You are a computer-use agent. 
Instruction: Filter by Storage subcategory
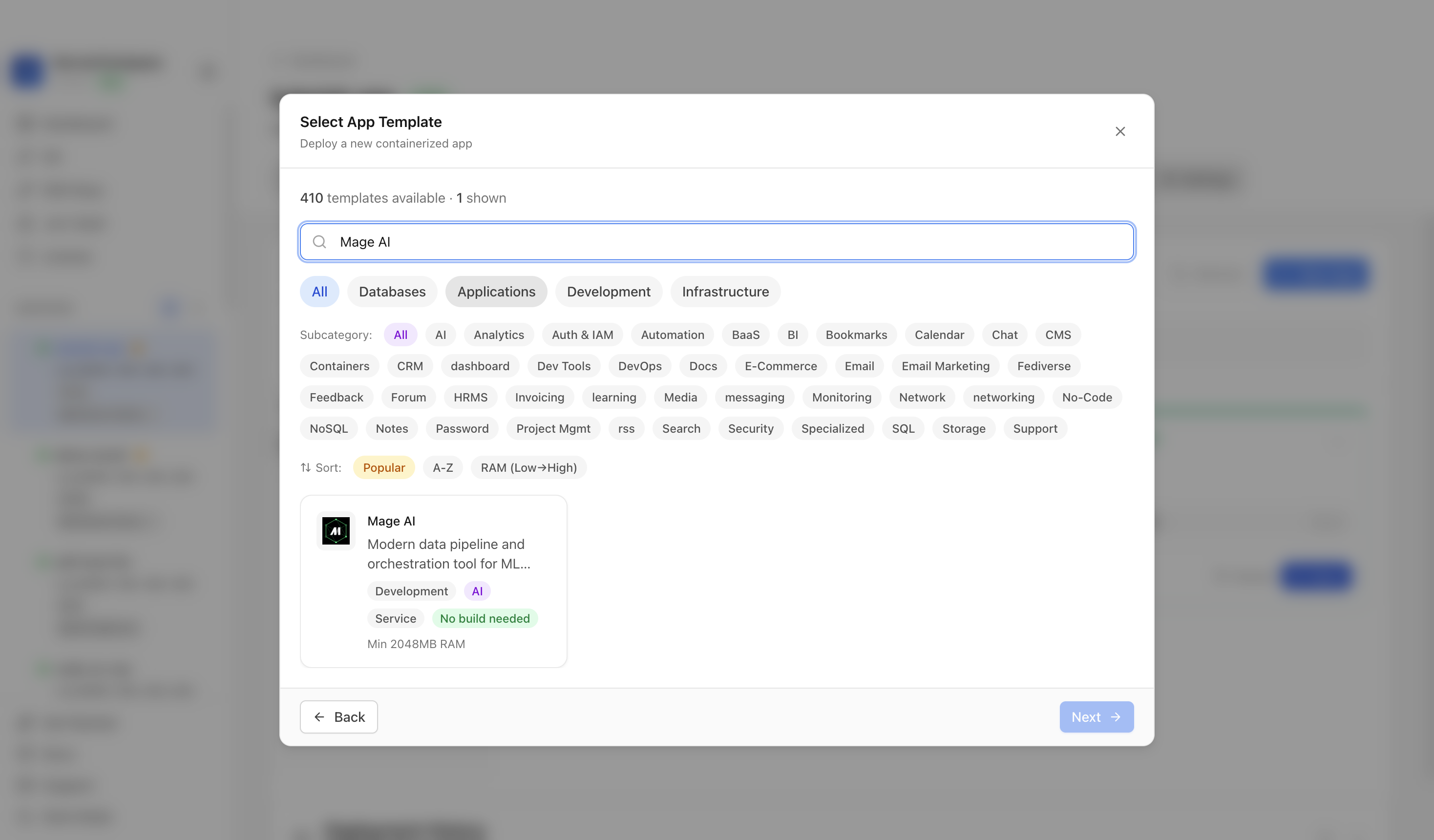click(963, 428)
